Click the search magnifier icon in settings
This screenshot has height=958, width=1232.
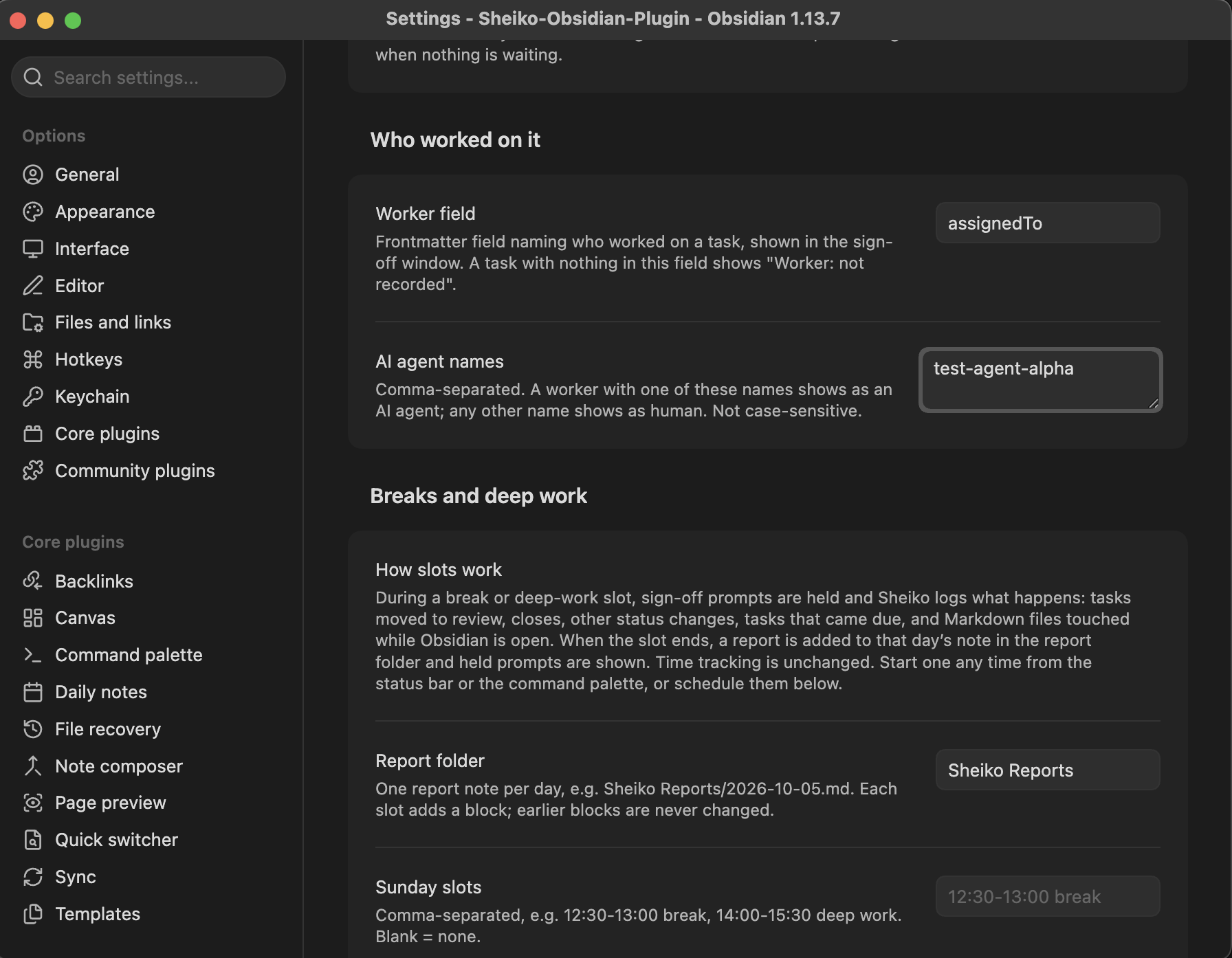[x=33, y=77]
